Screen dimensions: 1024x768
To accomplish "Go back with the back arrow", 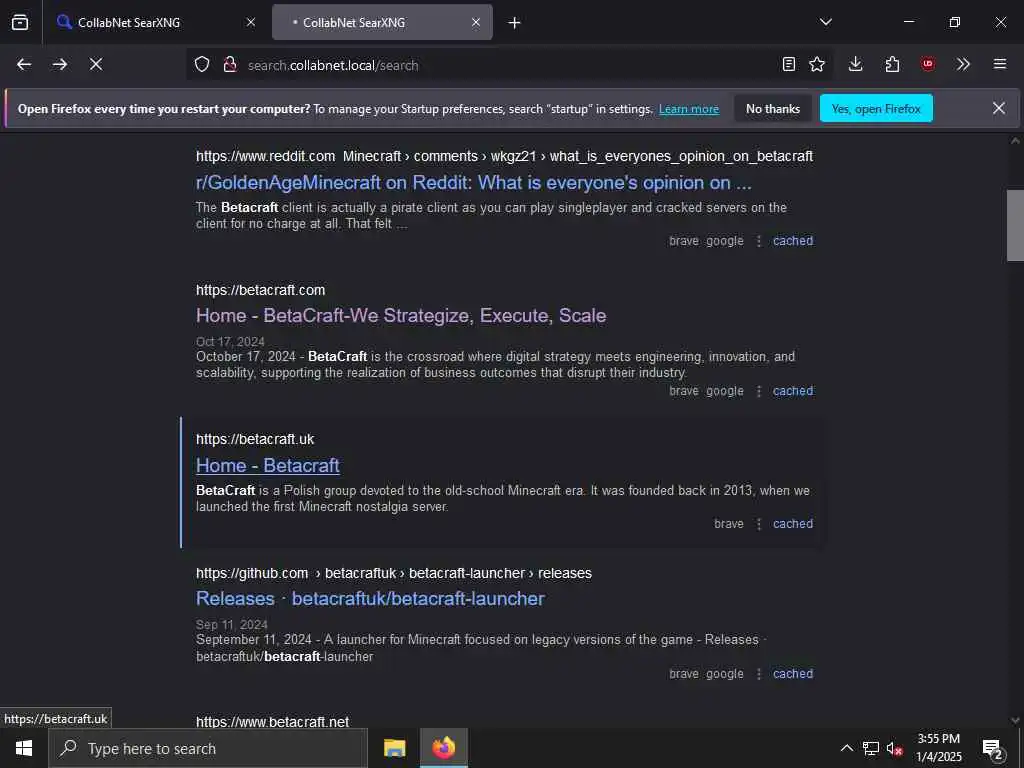I will pyautogui.click(x=24, y=64).
